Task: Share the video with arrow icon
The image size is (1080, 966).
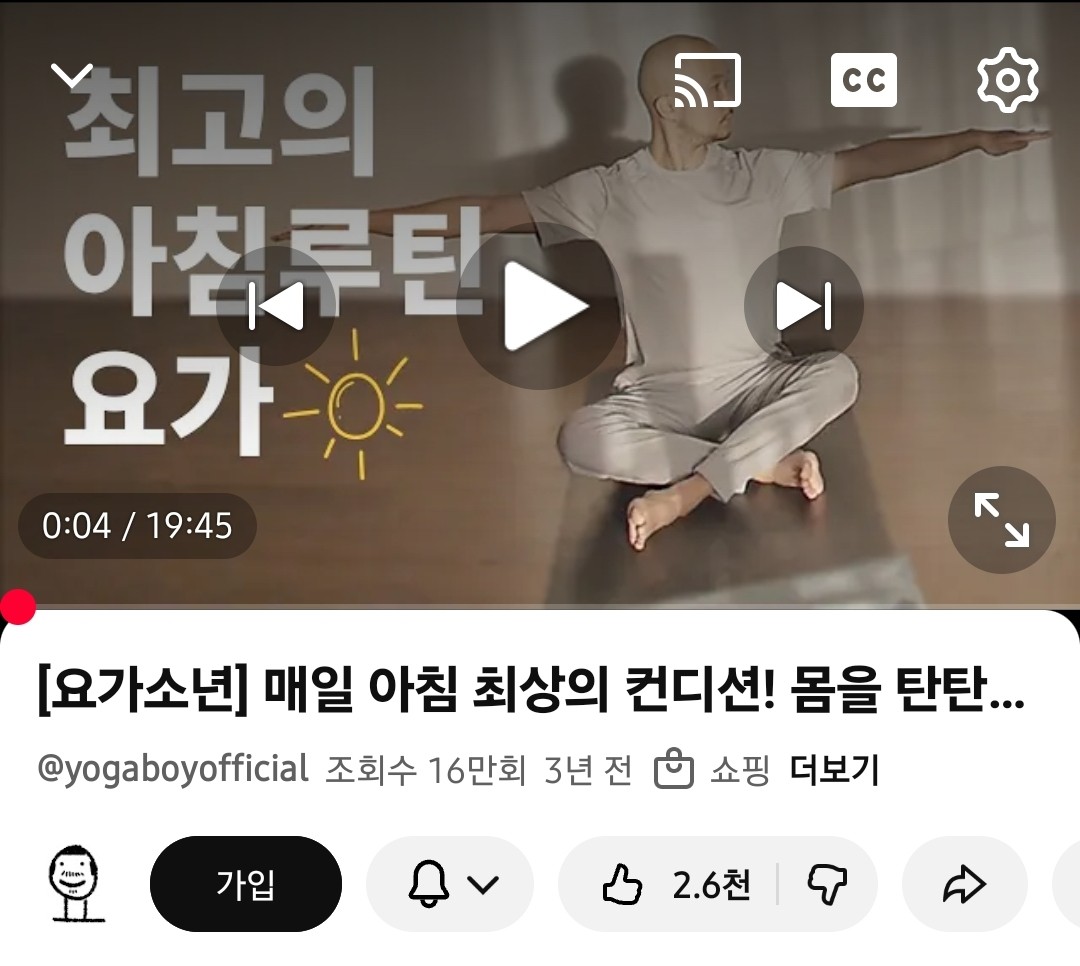Action: 964,884
